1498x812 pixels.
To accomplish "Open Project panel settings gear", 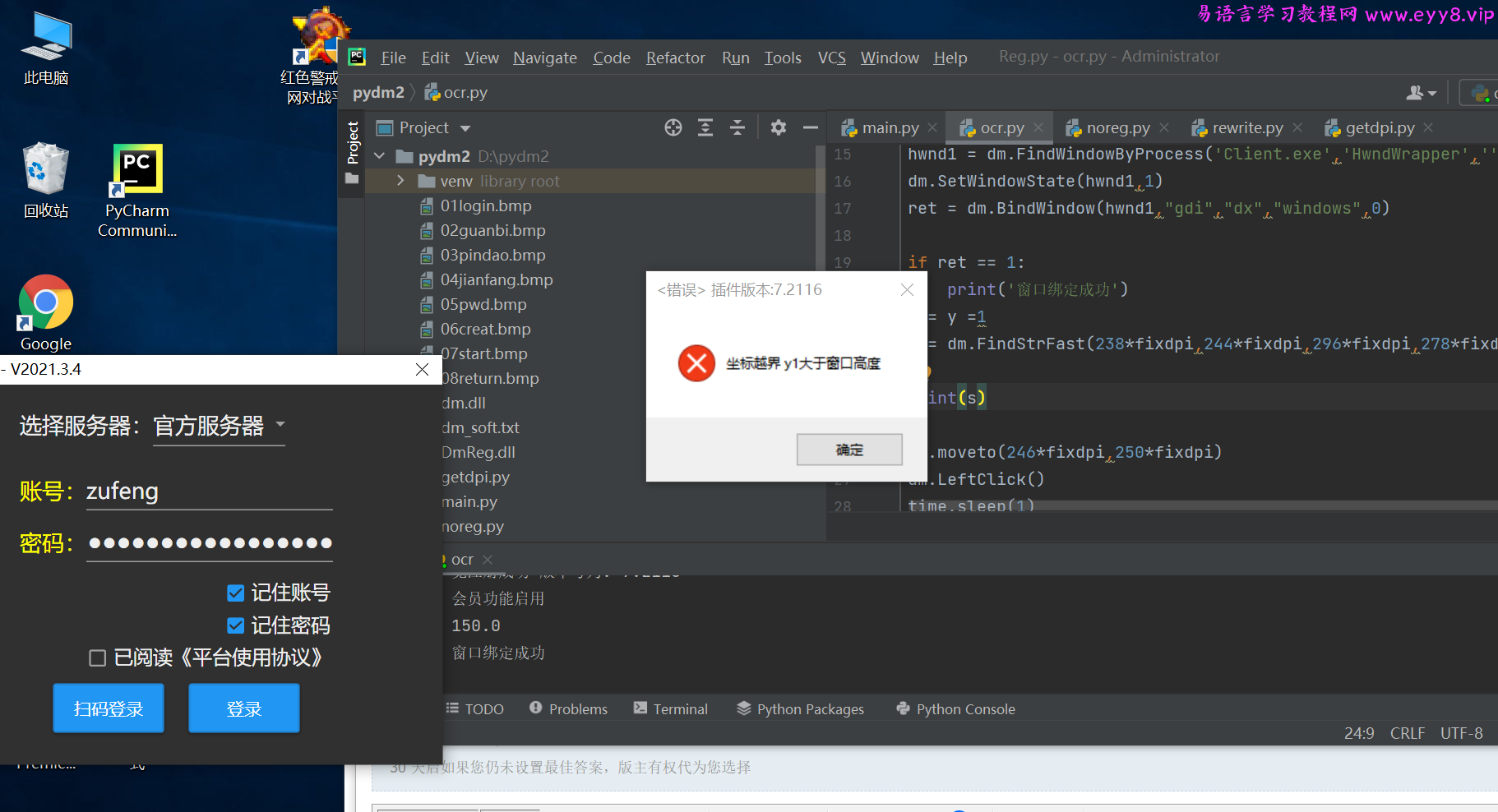I will coord(779,127).
